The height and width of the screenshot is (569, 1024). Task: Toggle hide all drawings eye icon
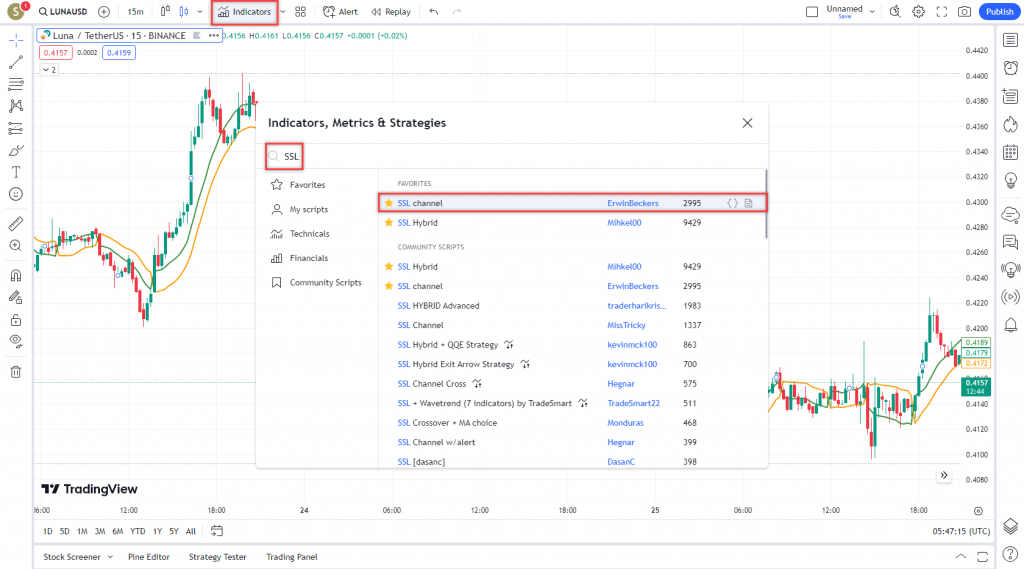tap(16, 341)
